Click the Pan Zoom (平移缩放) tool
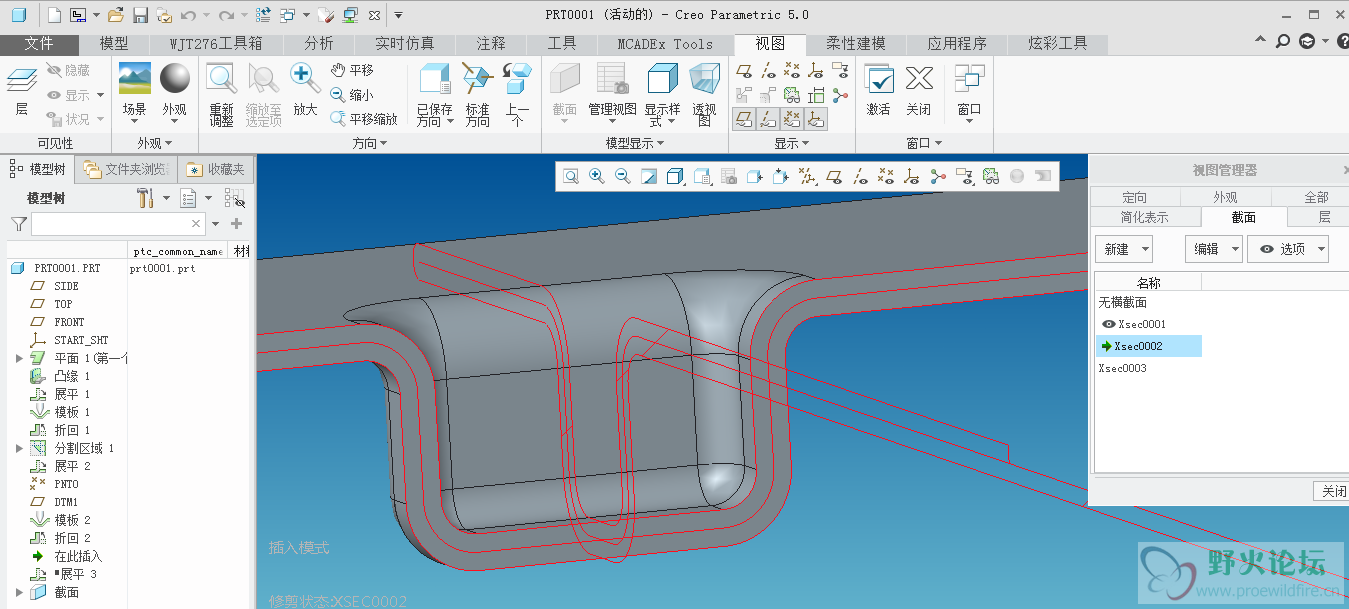The image size is (1349, 609). (364, 118)
